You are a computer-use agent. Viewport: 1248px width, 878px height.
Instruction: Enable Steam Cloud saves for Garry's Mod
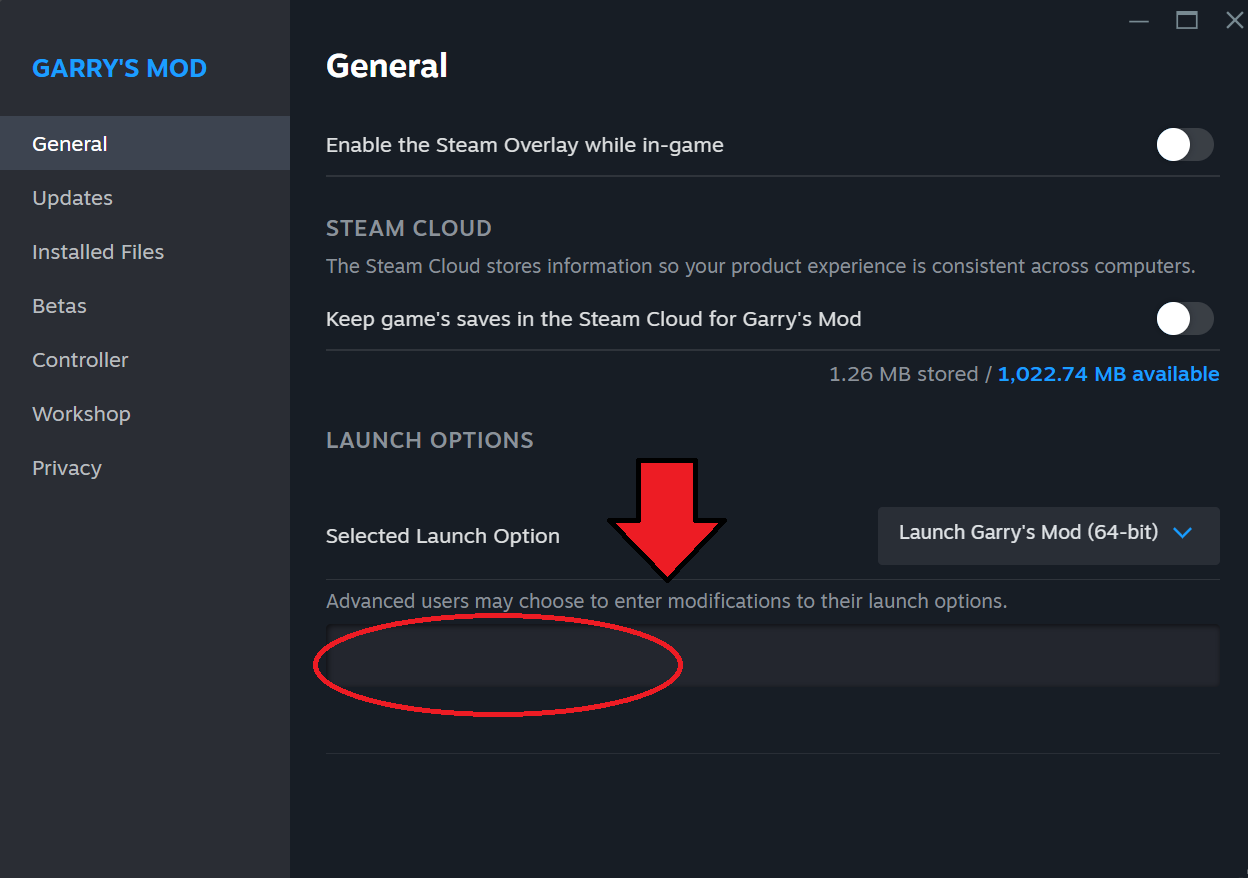tap(1185, 319)
